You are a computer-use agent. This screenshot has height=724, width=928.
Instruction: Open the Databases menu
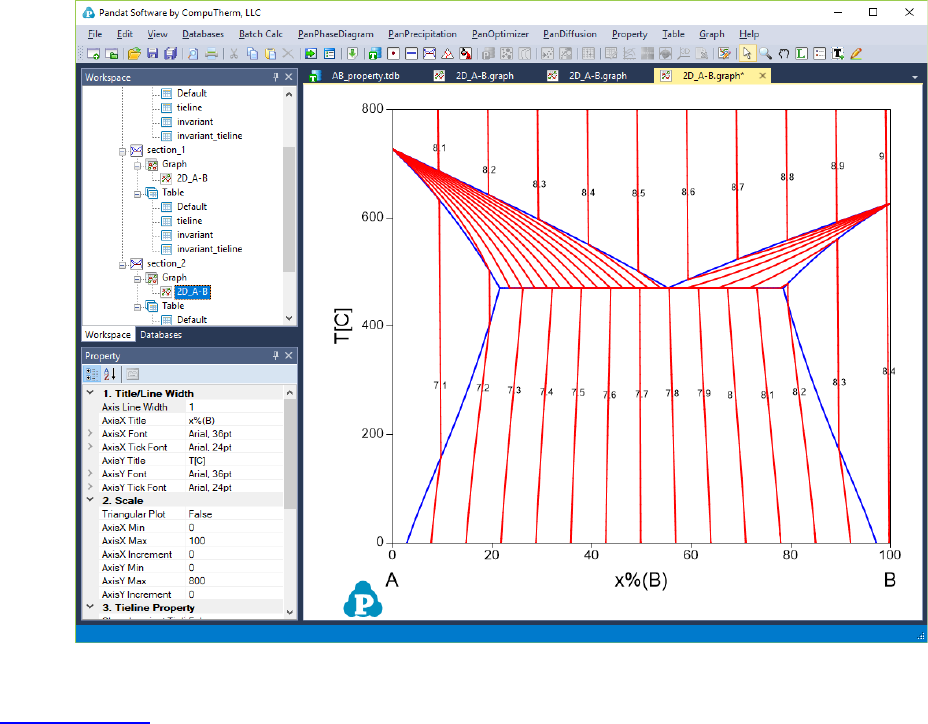coord(203,34)
